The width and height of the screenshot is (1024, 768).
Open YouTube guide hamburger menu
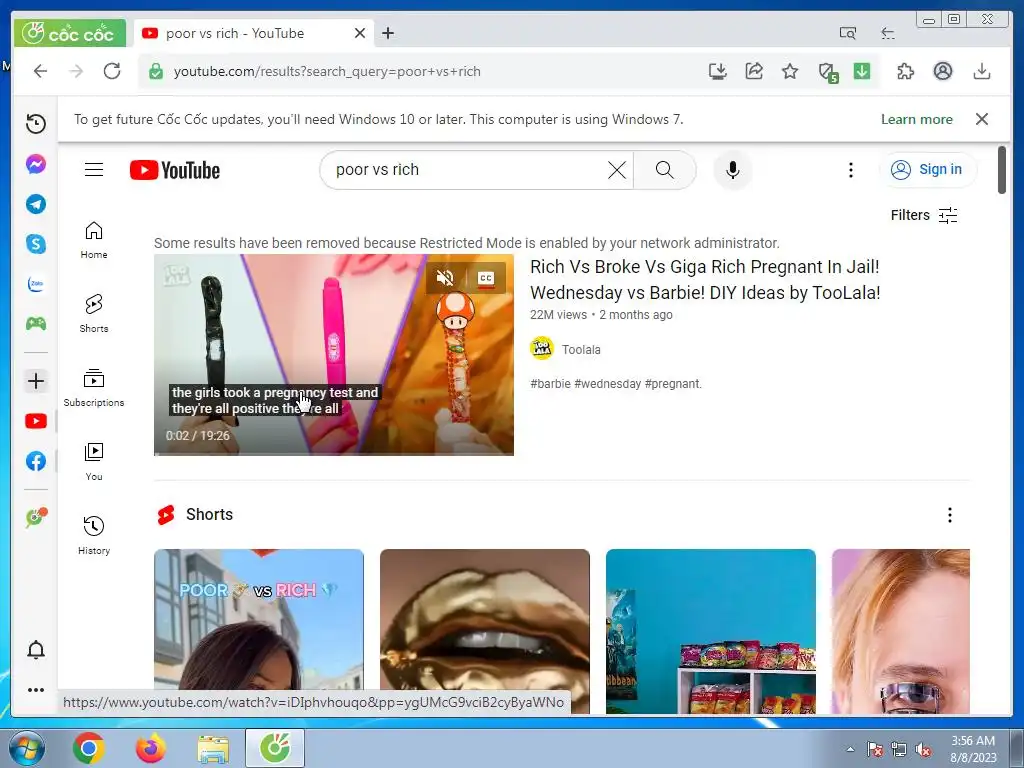(94, 170)
